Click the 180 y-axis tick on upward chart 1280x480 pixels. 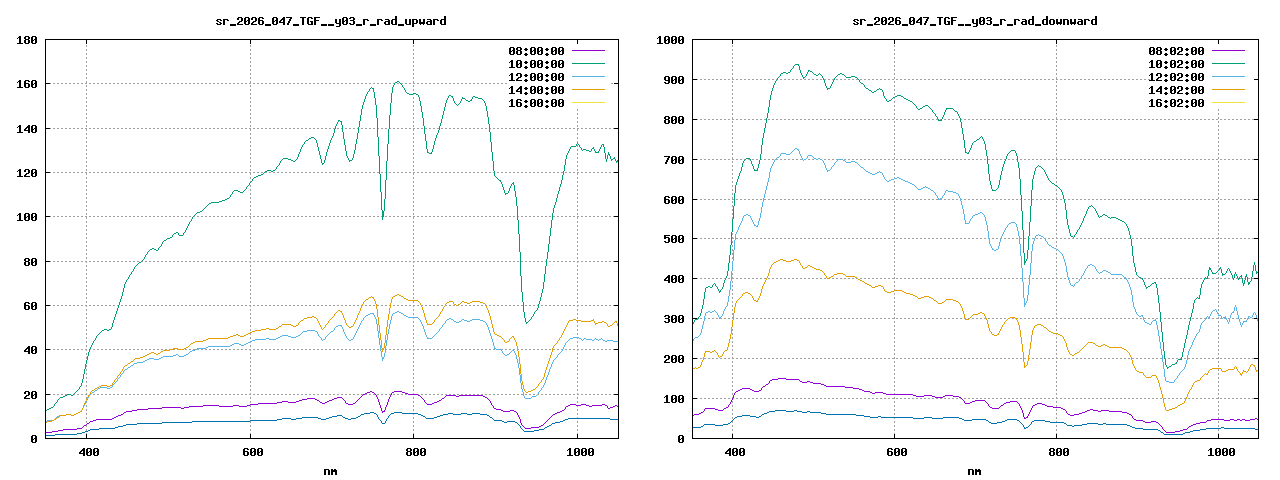pos(27,40)
